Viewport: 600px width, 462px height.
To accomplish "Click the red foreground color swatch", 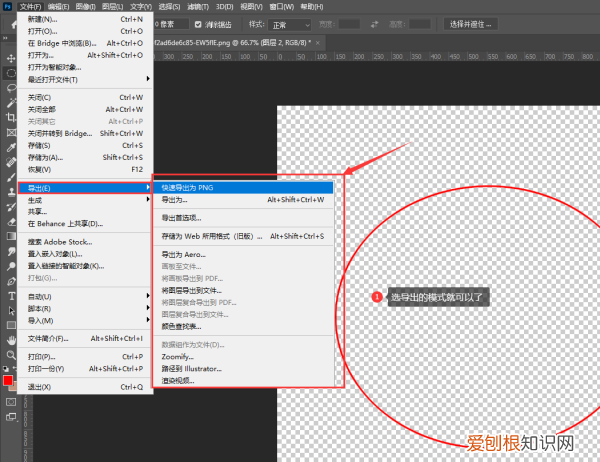I will pyautogui.click(x=8, y=380).
